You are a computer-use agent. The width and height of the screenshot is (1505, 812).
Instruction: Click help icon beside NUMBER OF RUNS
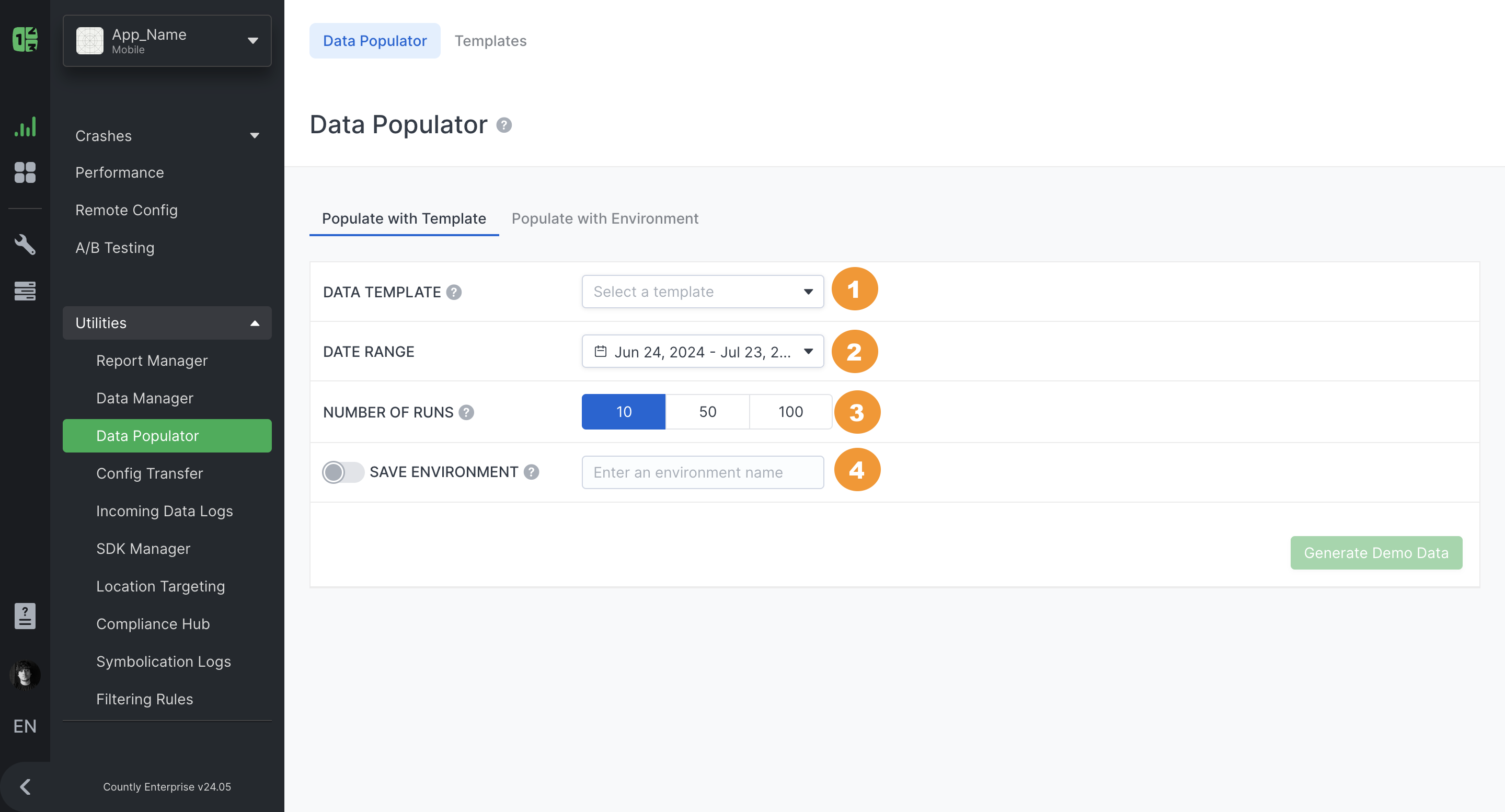click(466, 412)
